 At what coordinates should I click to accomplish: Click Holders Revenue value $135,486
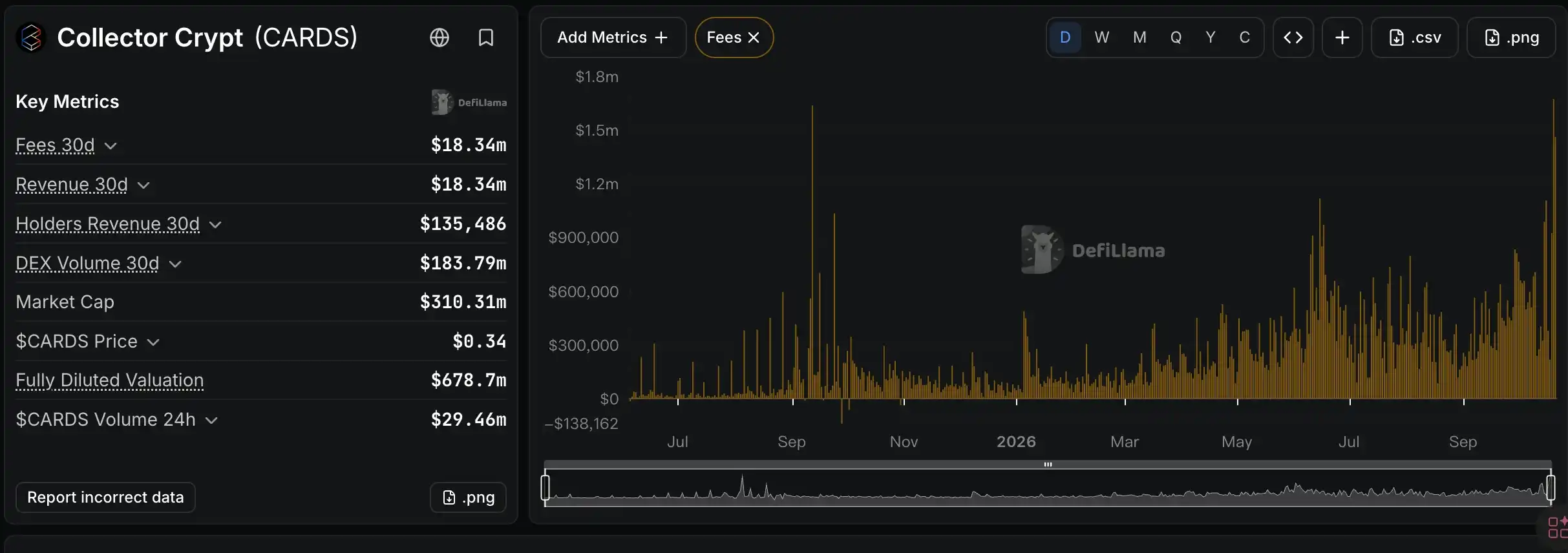coord(463,224)
